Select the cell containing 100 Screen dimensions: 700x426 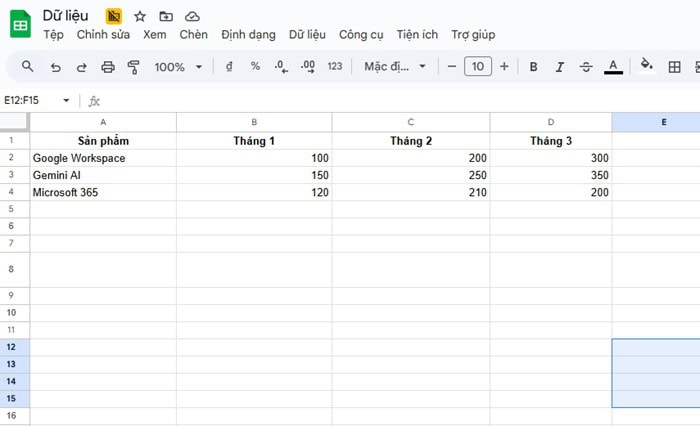[x=254, y=158]
